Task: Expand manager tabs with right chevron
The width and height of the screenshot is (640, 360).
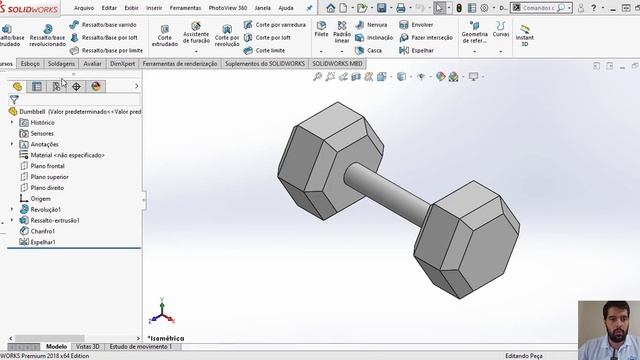Action: (x=136, y=86)
